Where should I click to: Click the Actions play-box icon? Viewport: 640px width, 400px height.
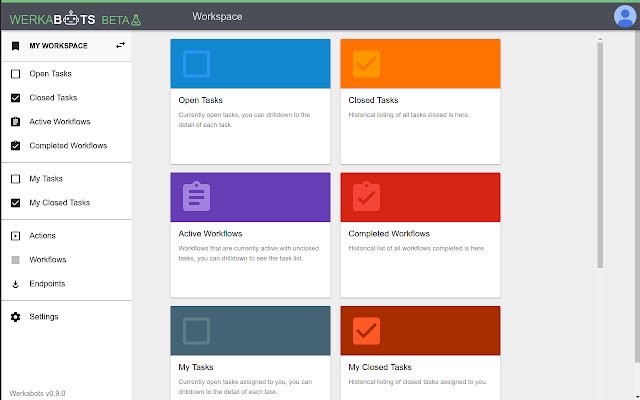[16, 236]
